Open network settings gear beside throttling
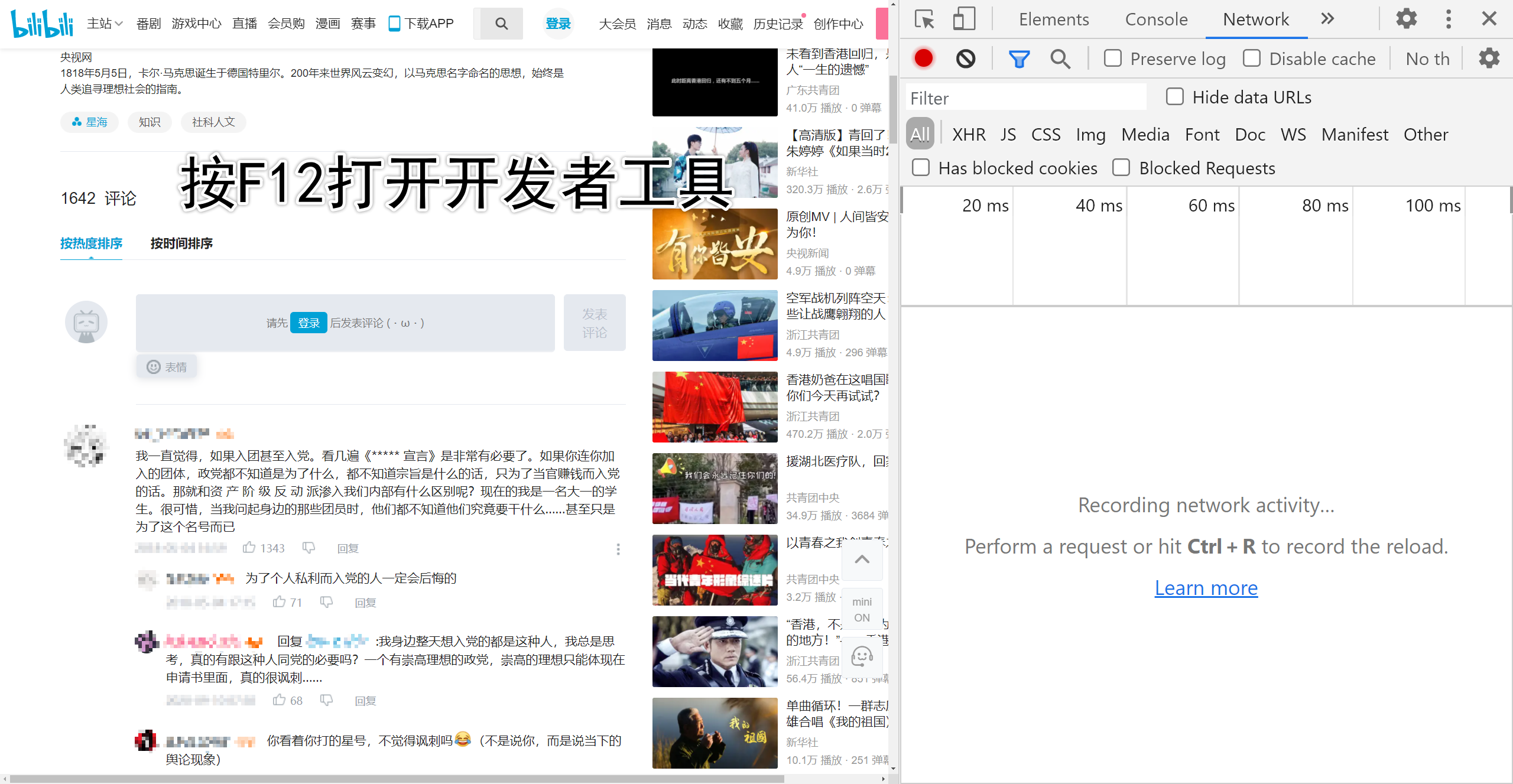 point(1489,58)
